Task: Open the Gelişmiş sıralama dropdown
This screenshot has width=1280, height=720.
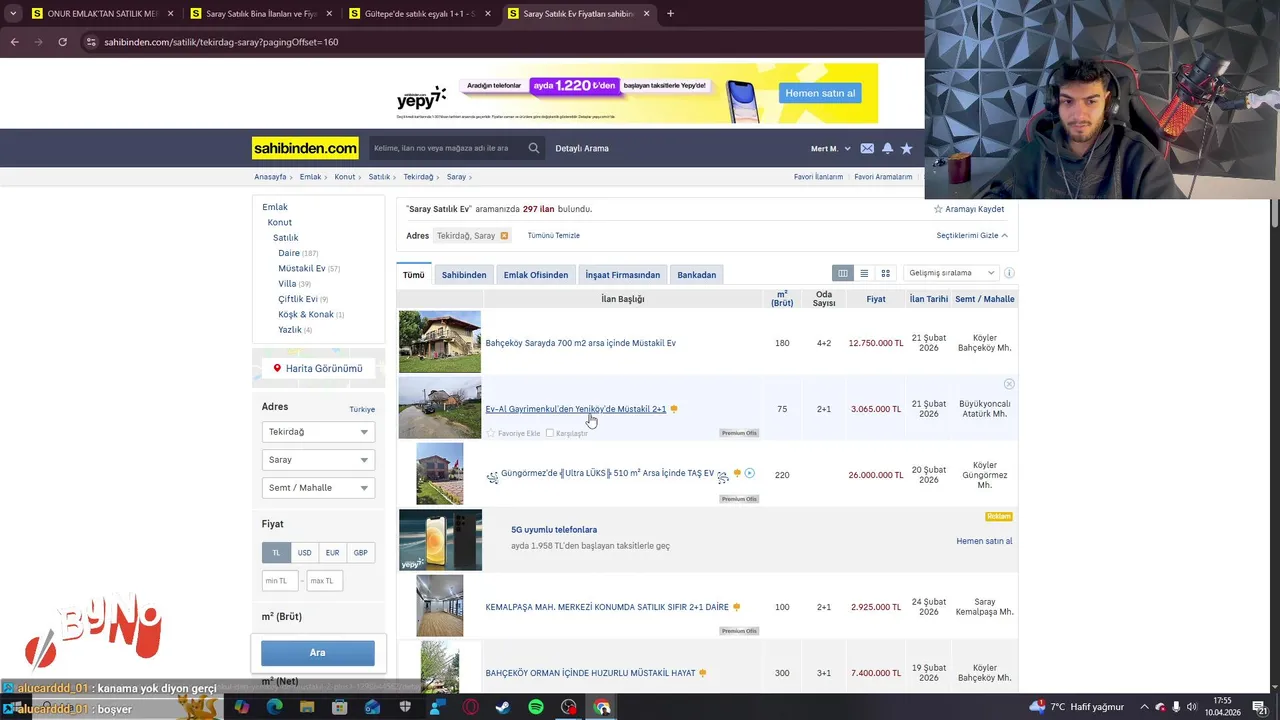Action: pyautogui.click(x=951, y=273)
